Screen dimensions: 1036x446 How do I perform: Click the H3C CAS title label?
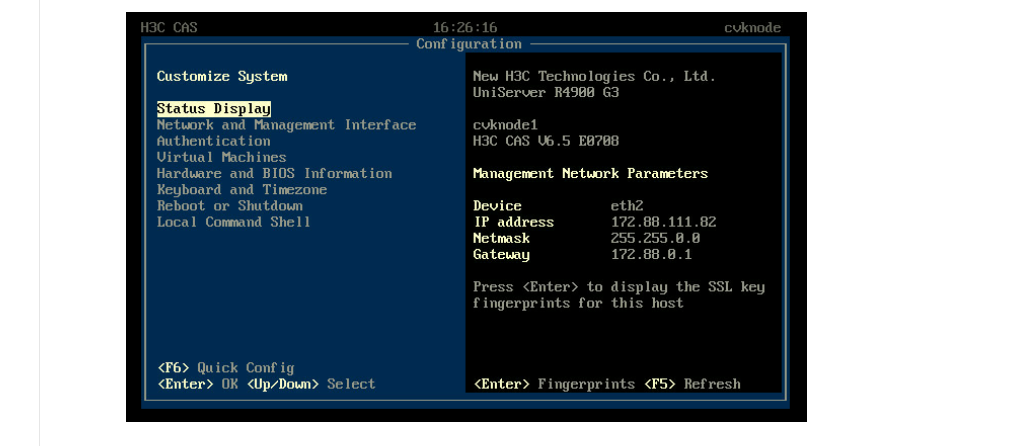pos(169,27)
